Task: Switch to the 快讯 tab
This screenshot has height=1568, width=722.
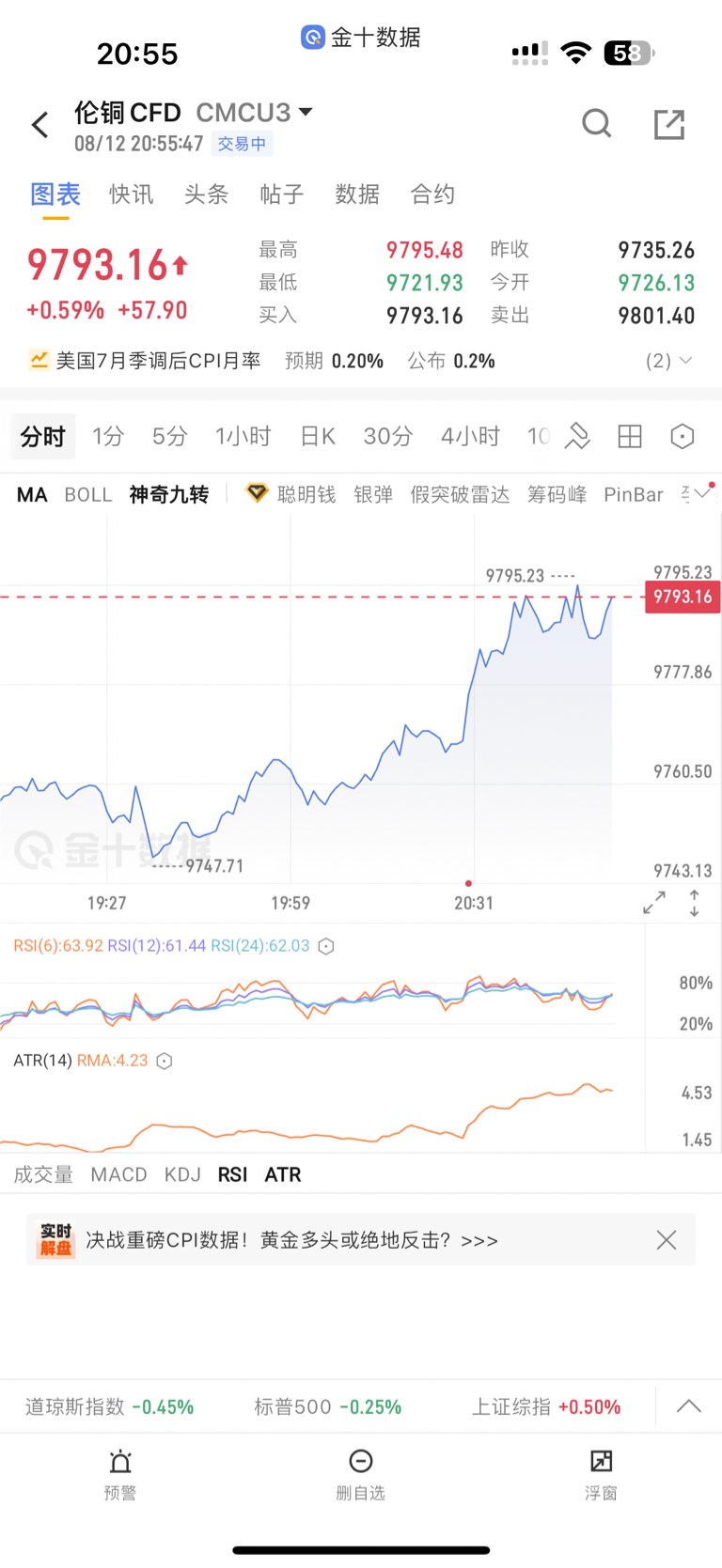Action: 132,194
